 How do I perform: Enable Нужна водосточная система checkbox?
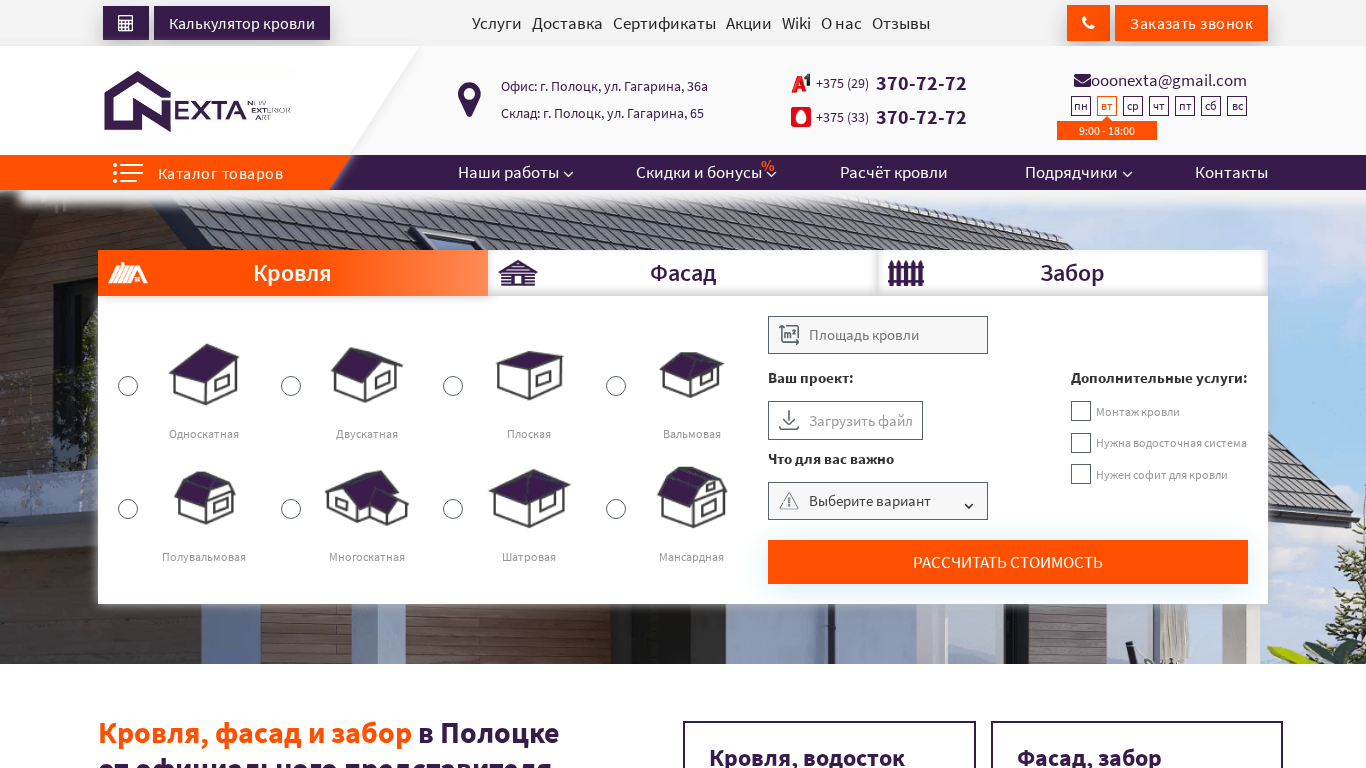(x=1081, y=443)
